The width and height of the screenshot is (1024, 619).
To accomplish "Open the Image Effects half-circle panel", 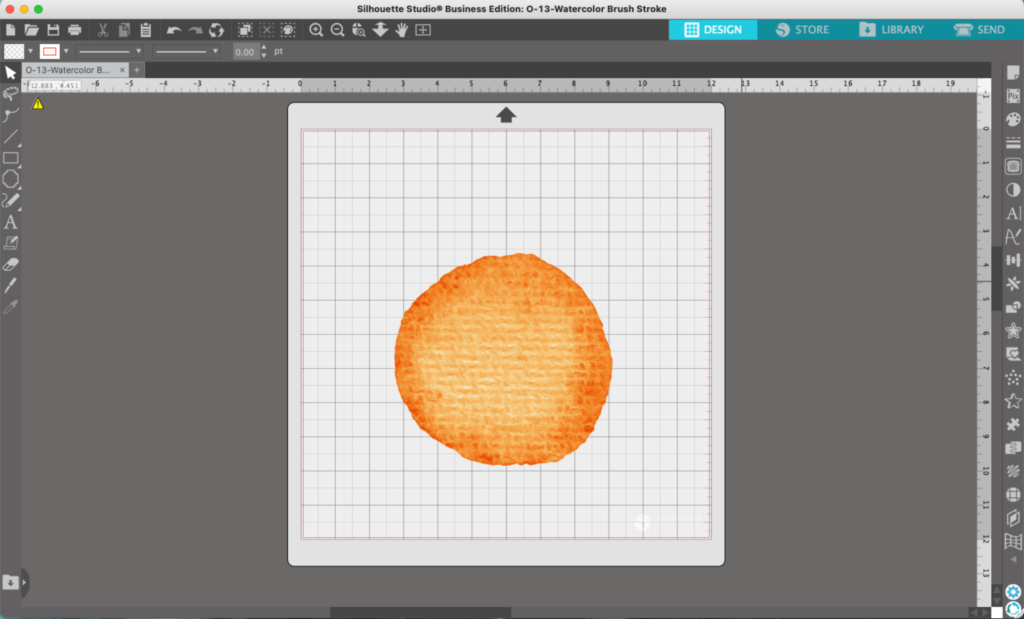I will (1013, 190).
